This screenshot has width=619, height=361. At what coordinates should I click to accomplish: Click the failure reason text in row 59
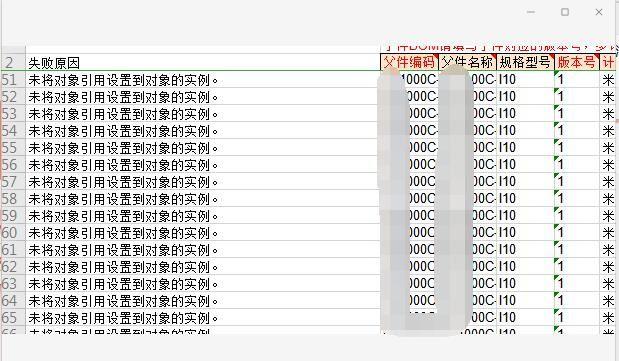[x=123, y=216]
